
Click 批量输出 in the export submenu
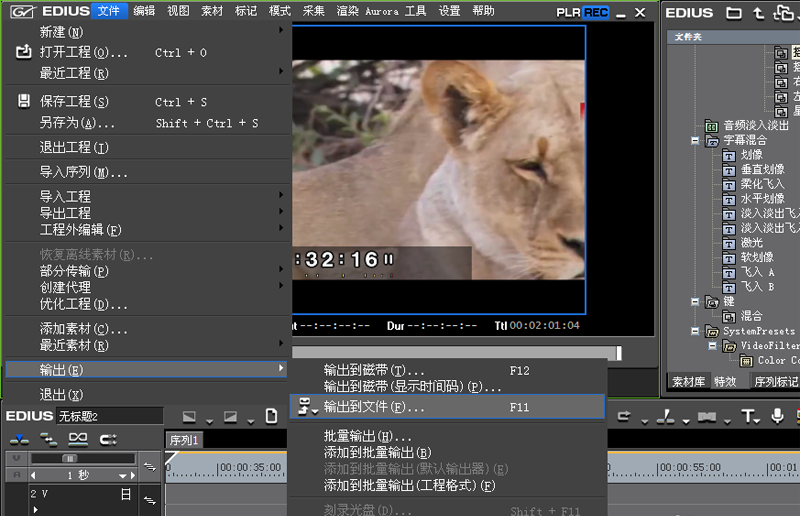[368, 437]
